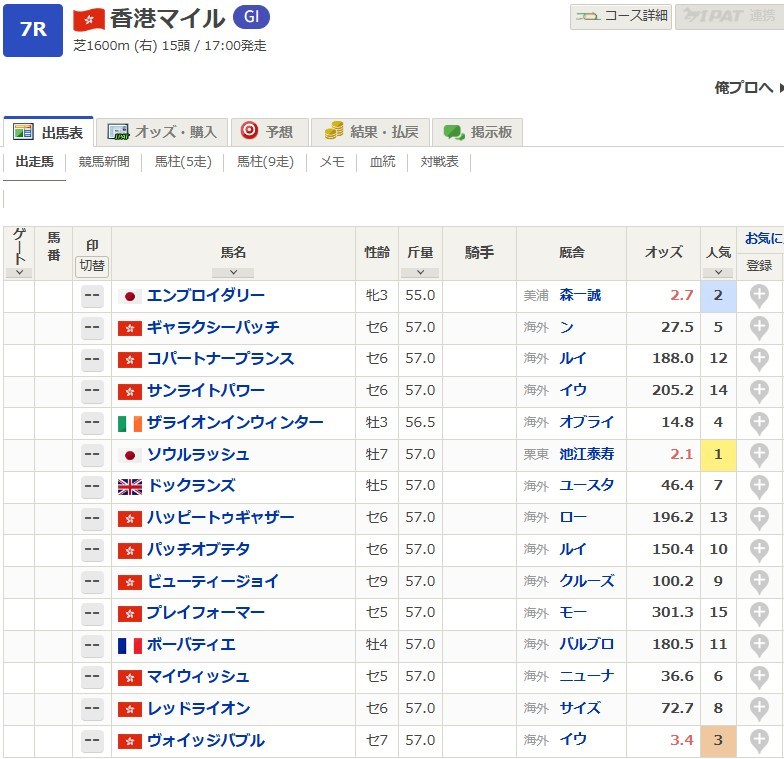Click the plus icon in ドックランズ row

759,486
